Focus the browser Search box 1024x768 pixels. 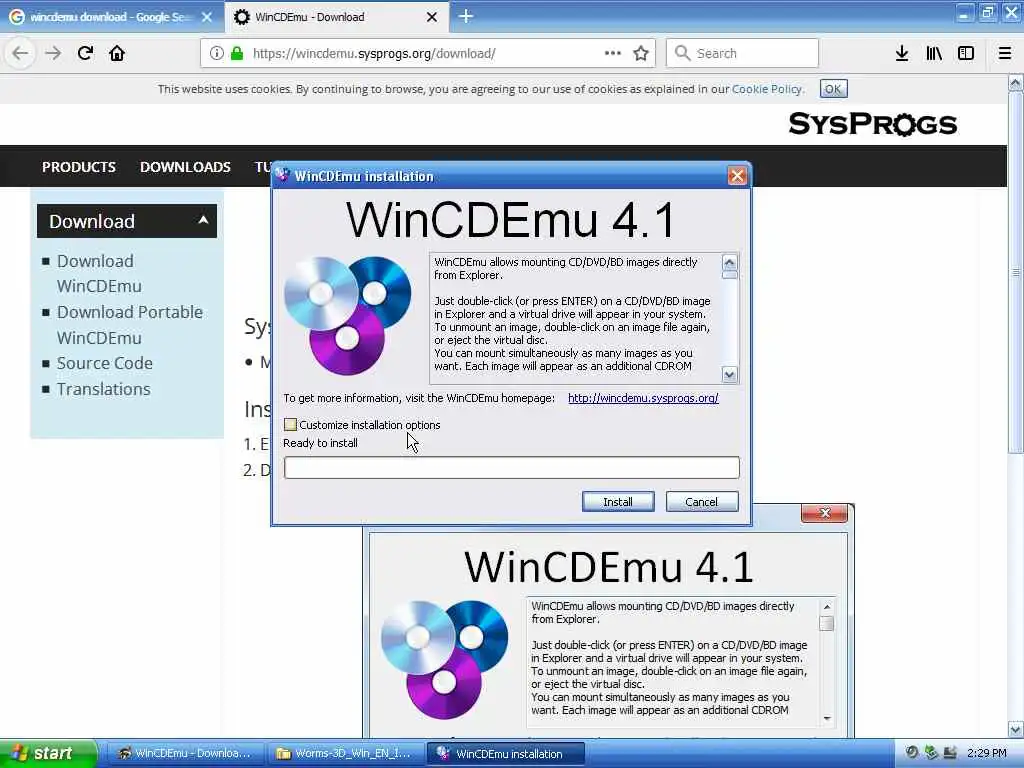(x=742, y=53)
